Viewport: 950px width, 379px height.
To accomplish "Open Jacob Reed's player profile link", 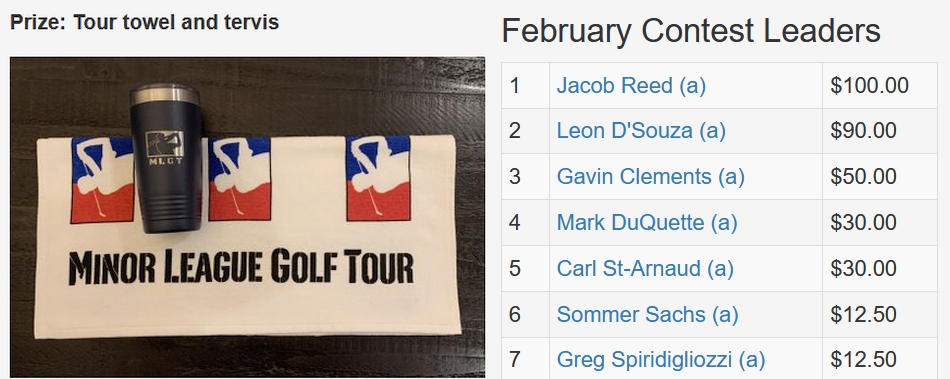I will (x=631, y=85).
